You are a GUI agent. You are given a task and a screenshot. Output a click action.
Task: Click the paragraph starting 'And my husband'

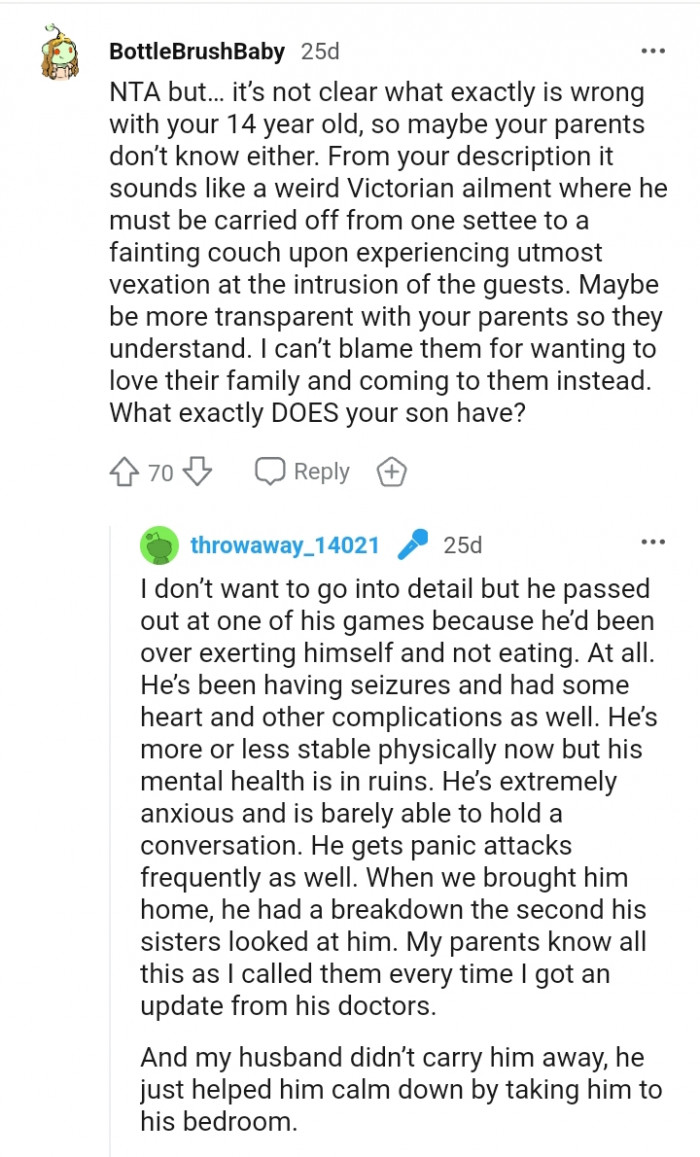[400, 1087]
